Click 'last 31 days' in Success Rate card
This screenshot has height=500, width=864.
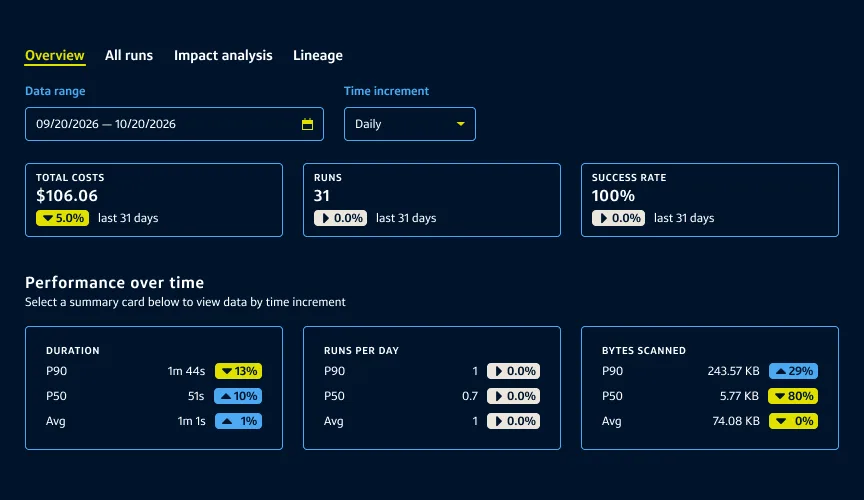[684, 218]
